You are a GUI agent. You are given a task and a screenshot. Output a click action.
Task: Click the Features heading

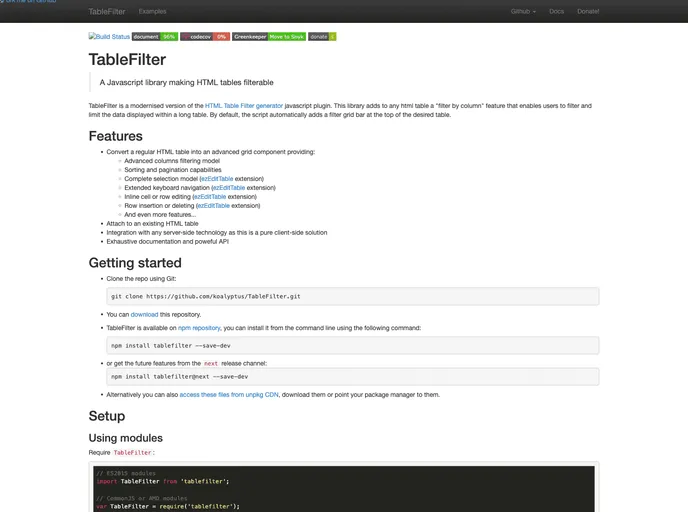[x=115, y=136]
